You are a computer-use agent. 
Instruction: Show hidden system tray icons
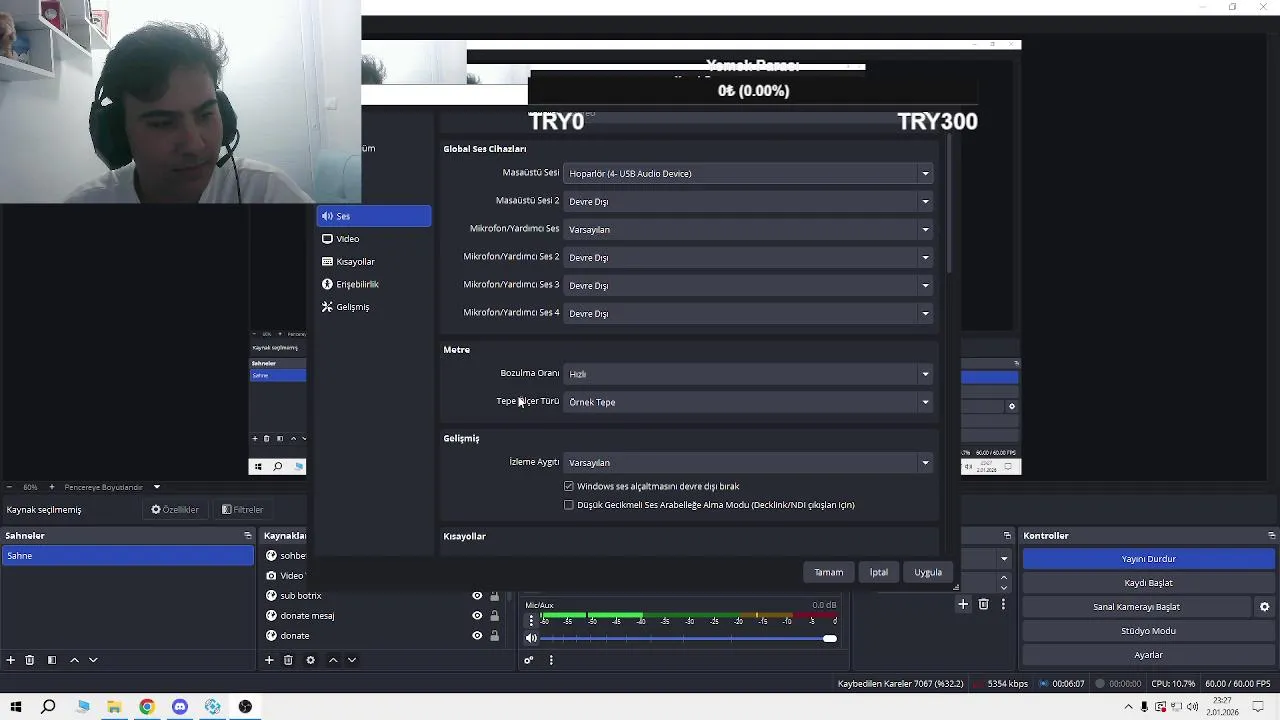pyautogui.click(x=1129, y=707)
